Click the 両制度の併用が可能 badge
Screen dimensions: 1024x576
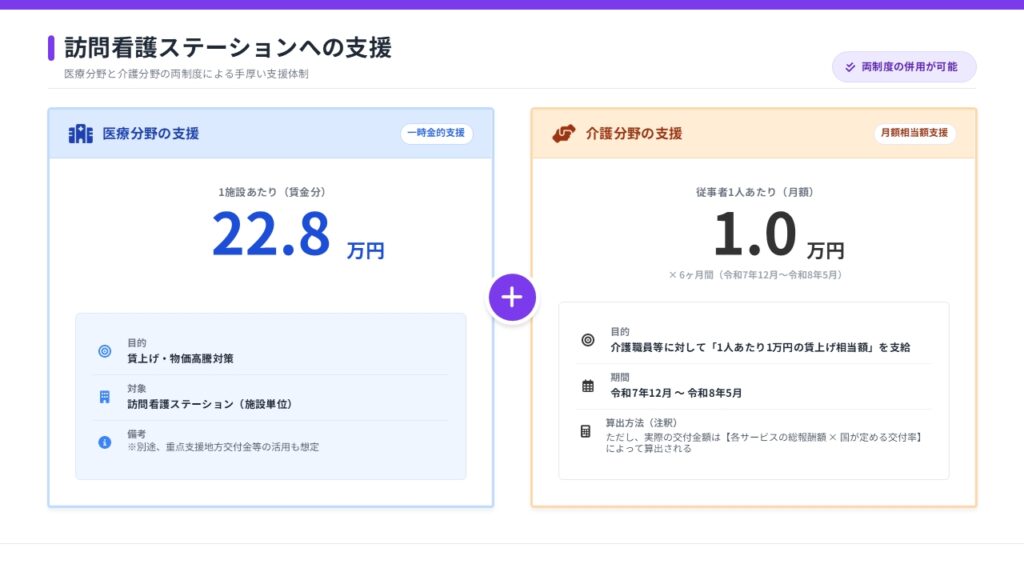tap(904, 67)
